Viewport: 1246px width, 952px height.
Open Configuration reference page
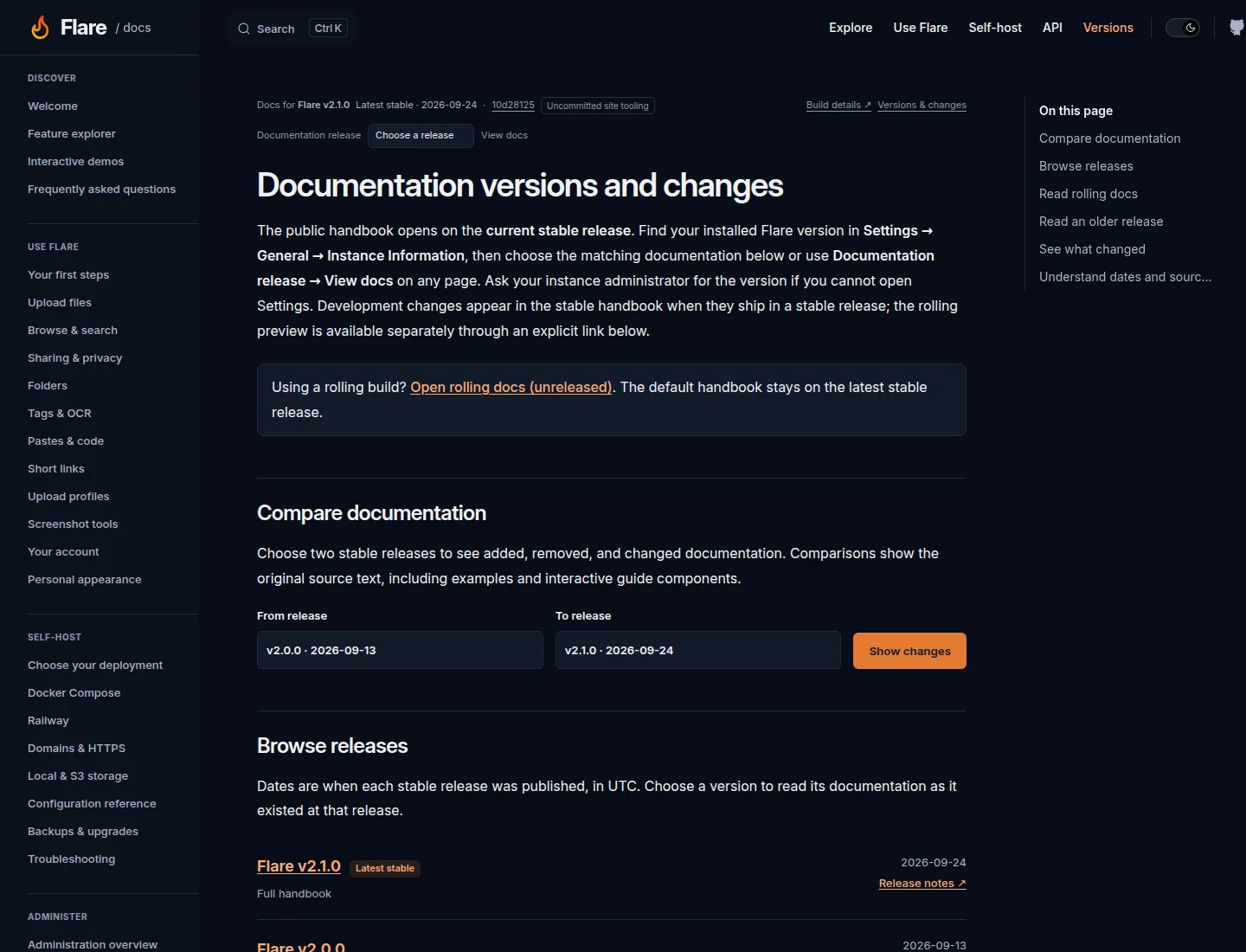click(x=92, y=804)
